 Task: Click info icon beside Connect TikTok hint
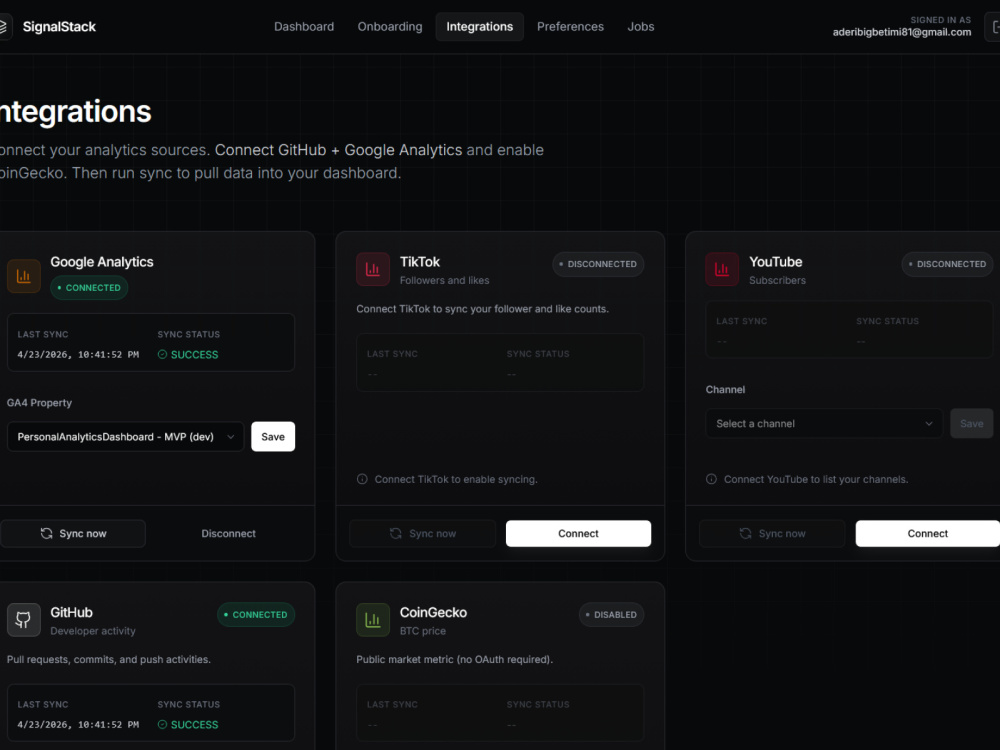coord(362,479)
